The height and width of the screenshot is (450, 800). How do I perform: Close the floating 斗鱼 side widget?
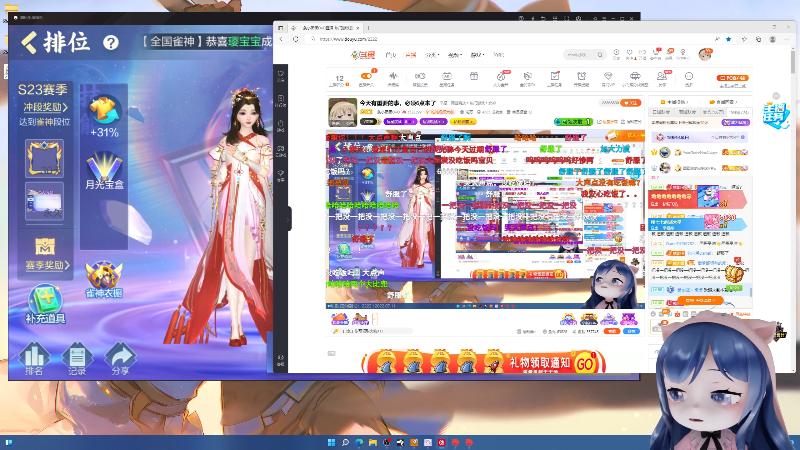(776, 96)
